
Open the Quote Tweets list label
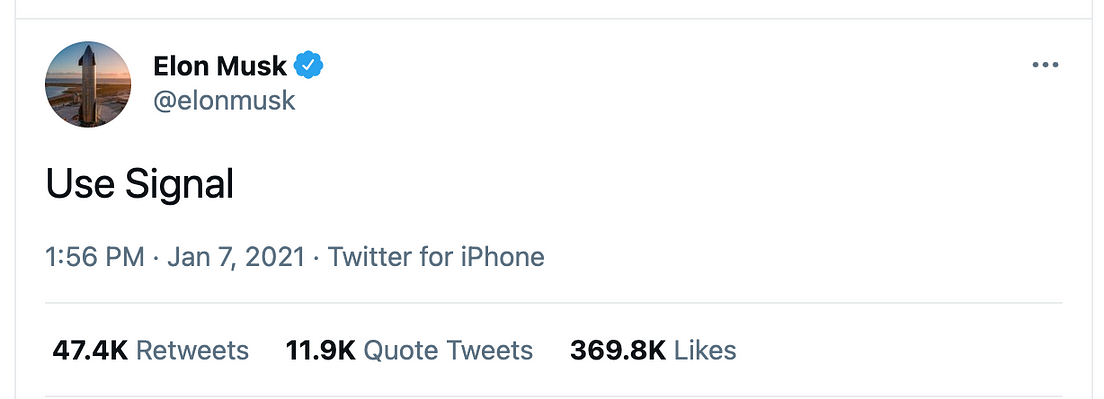[448, 350]
